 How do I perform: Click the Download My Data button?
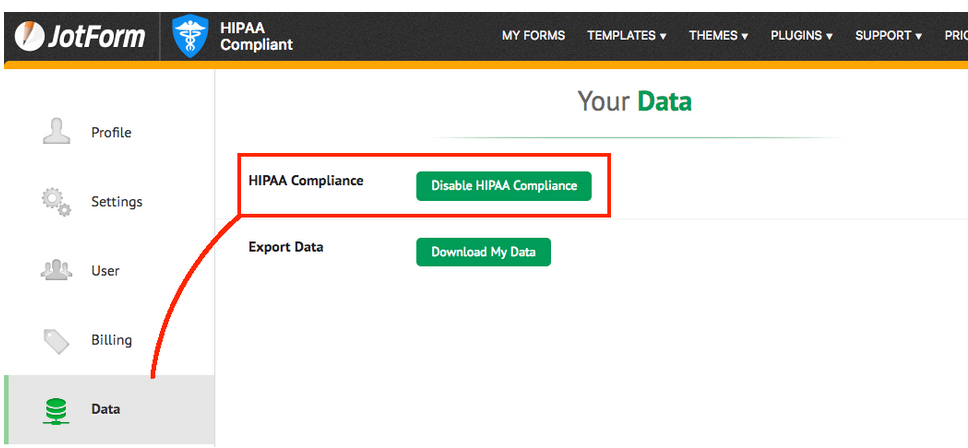coord(483,252)
